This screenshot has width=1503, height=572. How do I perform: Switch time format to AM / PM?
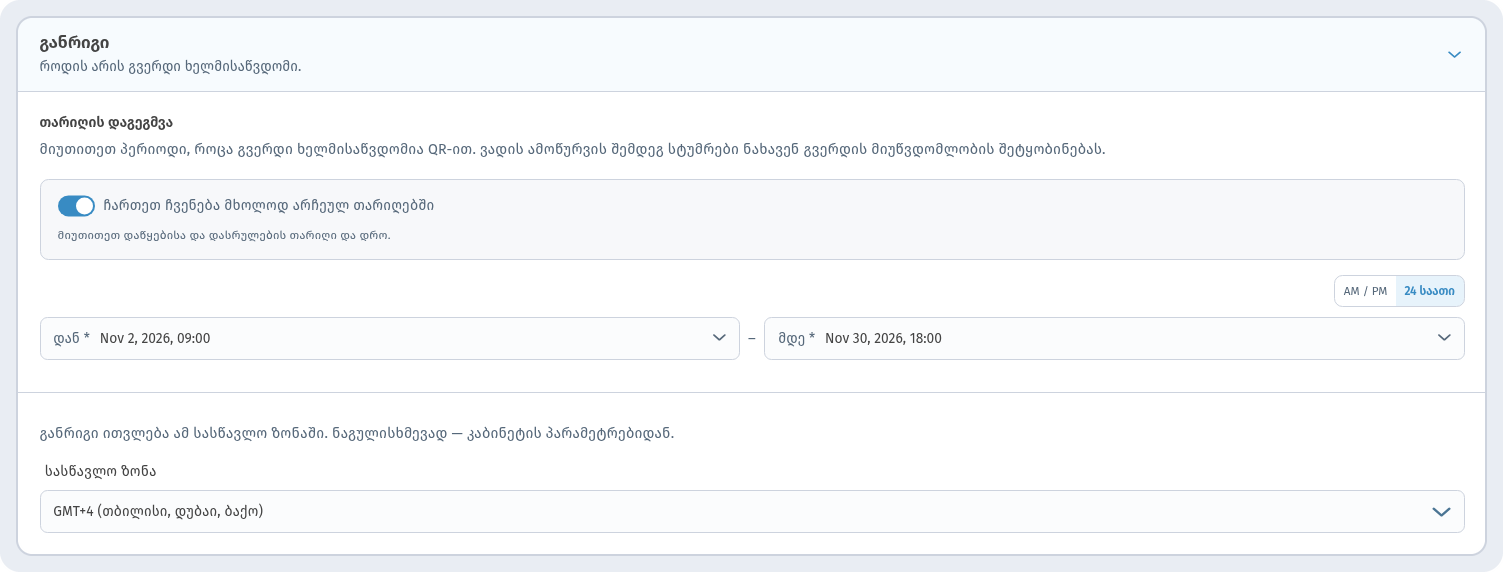point(1365,291)
